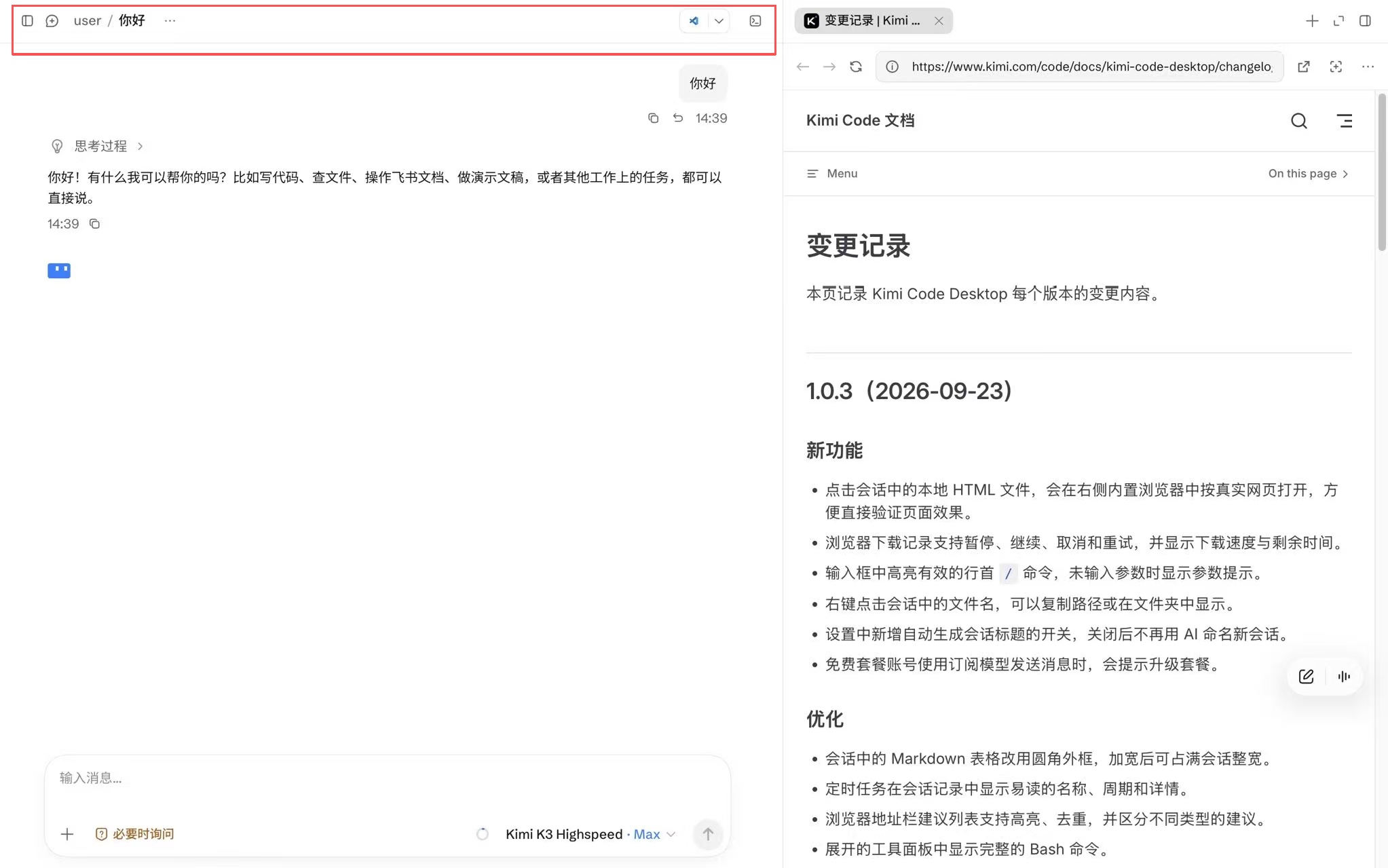Click the inline '/' code snippet

click(x=1008, y=573)
